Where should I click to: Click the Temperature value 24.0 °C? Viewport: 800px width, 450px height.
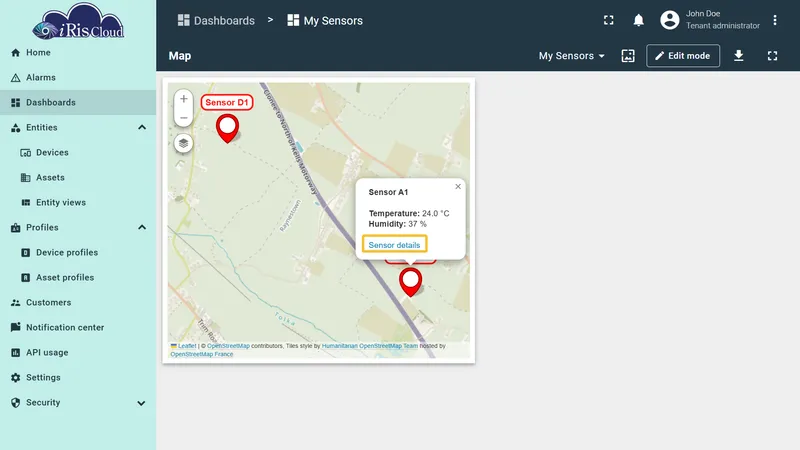pyautogui.click(x=436, y=213)
